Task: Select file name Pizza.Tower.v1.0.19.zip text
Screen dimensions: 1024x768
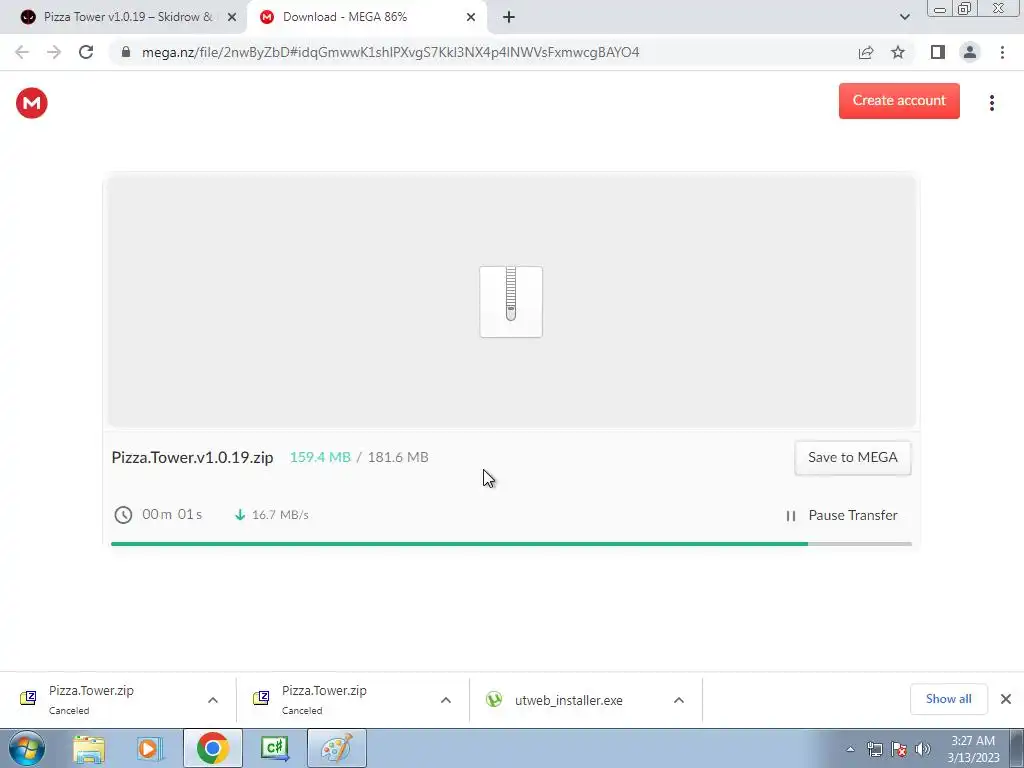Action: click(192, 457)
